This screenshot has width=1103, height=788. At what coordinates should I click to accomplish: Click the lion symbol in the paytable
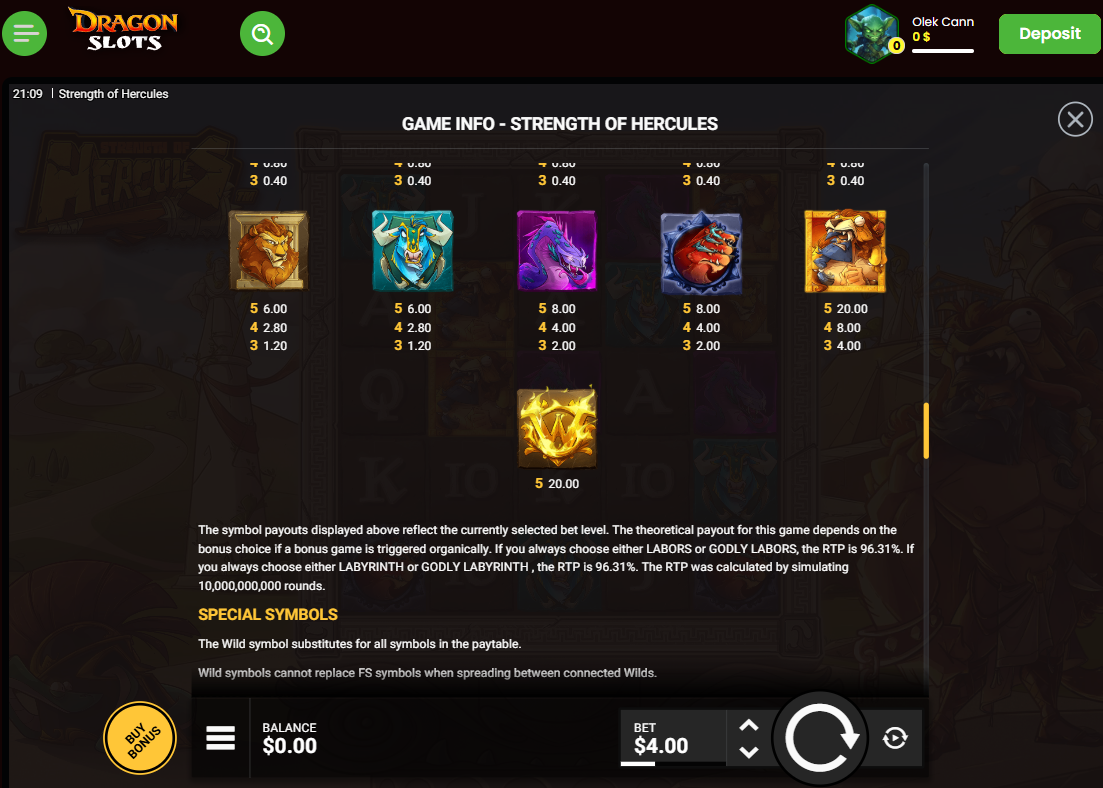269,250
